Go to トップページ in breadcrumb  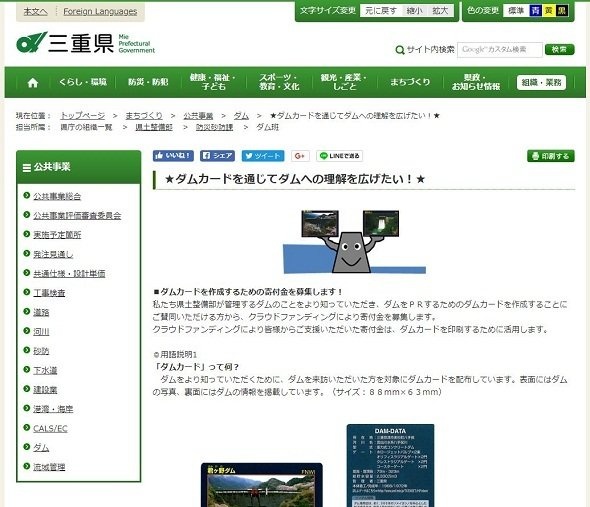(x=82, y=116)
